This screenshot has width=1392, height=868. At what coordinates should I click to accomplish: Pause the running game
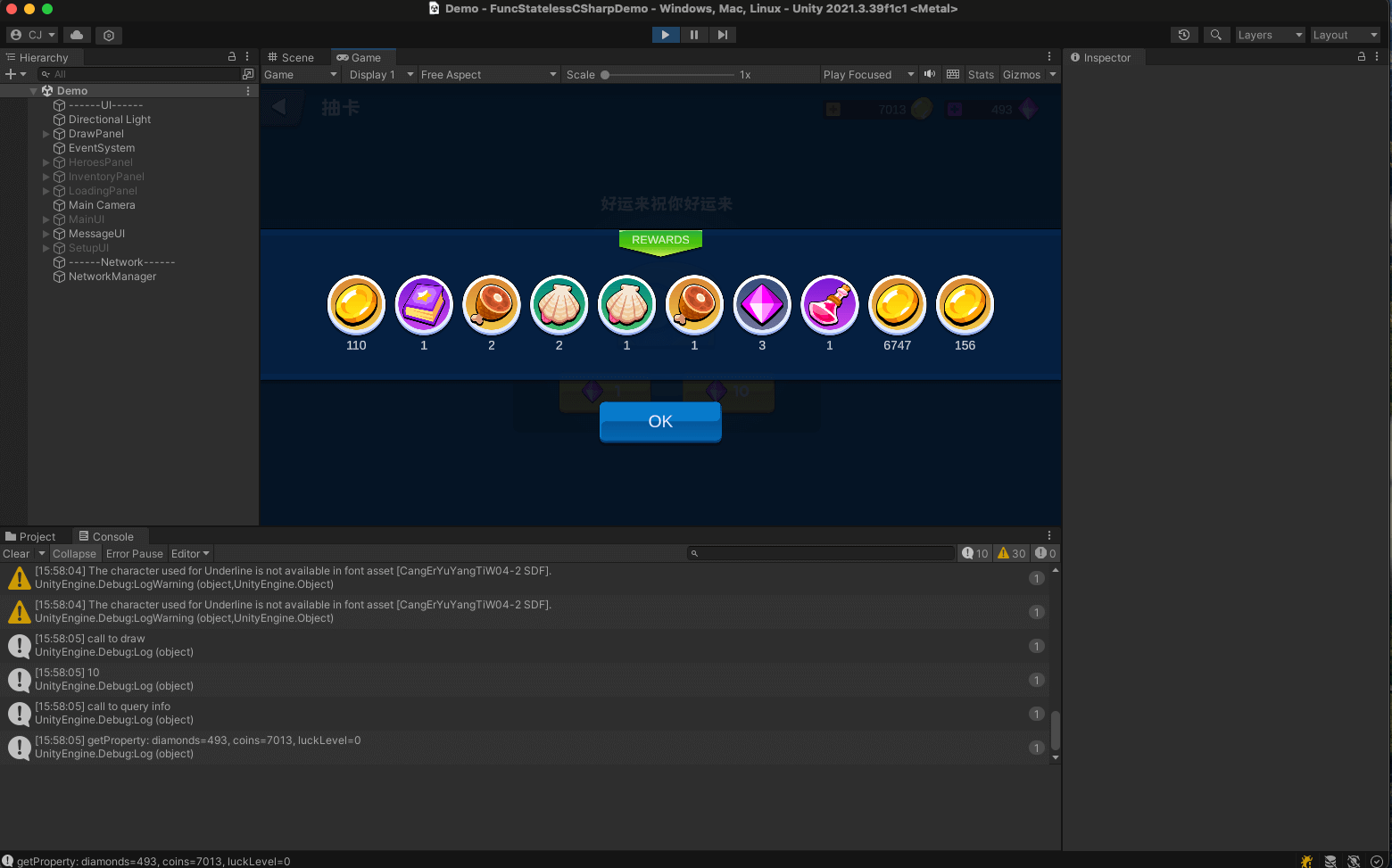693,35
